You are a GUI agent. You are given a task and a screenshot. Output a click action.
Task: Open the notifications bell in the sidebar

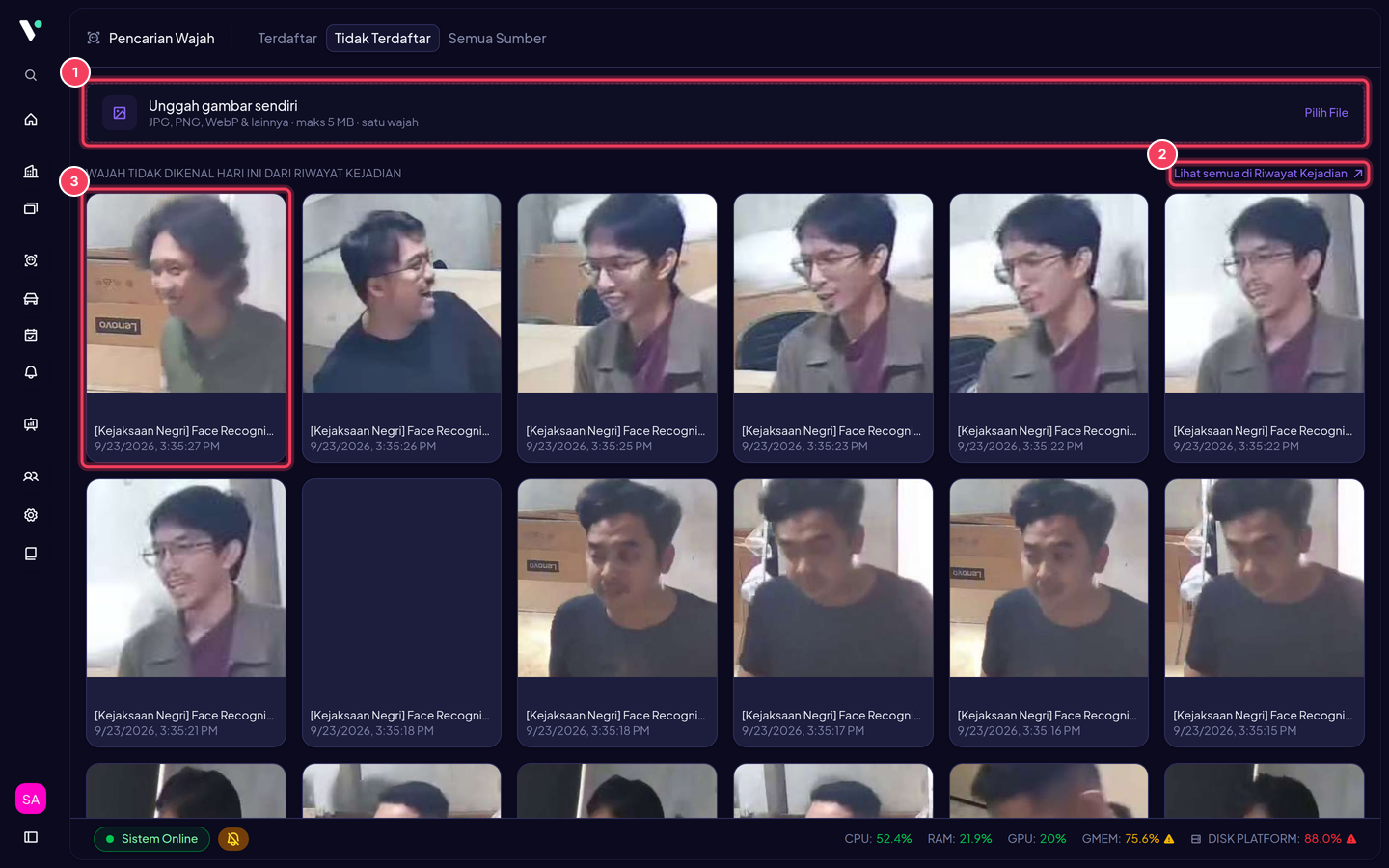[x=31, y=372]
